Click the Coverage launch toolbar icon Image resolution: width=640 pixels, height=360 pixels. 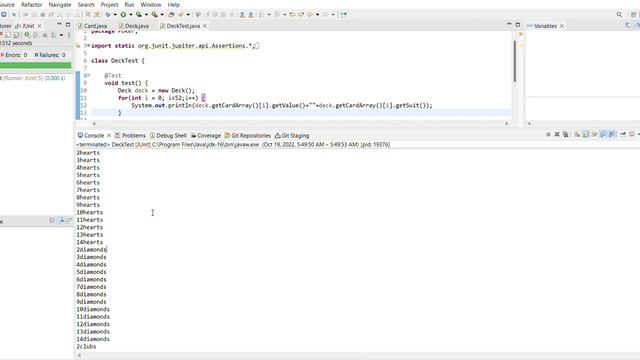click(x=139, y=14)
